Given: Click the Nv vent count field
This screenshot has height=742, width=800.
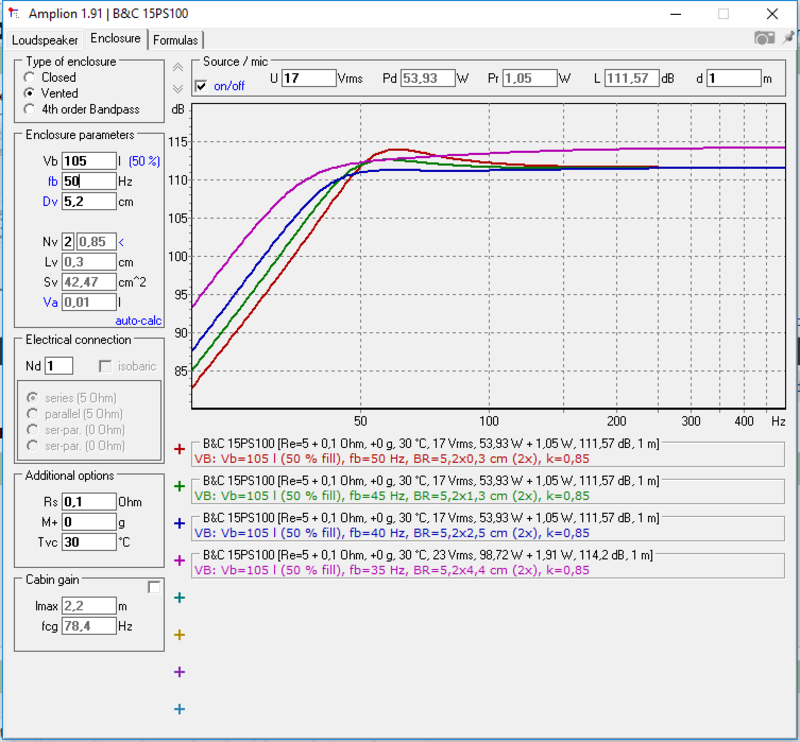Looking at the screenshot, I should tap(68, 242).
